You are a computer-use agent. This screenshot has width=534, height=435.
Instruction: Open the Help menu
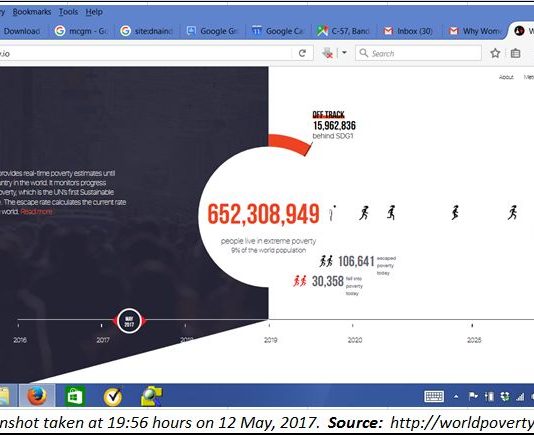click(94, 12)
